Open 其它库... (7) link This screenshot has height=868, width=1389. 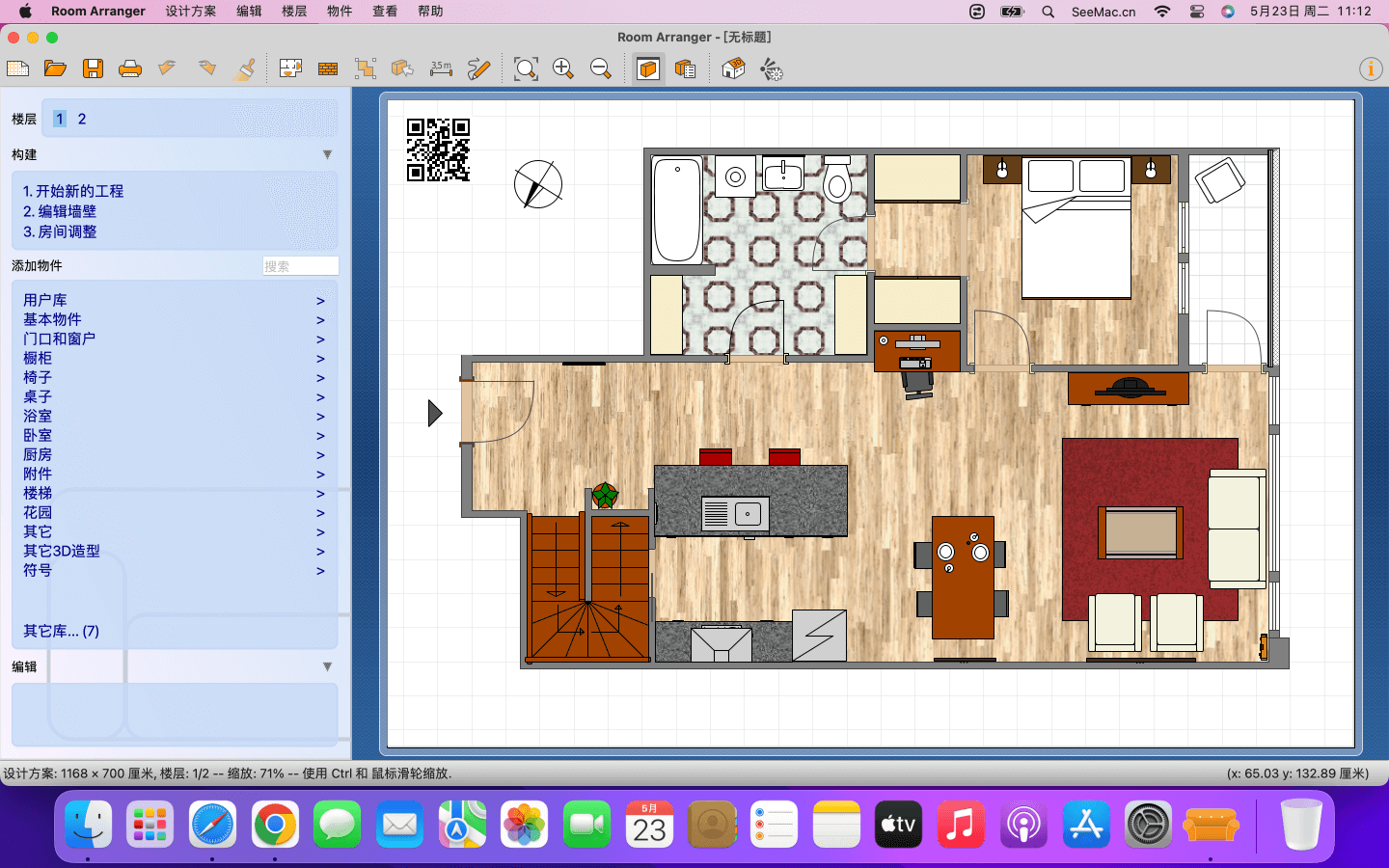point(61,631)
